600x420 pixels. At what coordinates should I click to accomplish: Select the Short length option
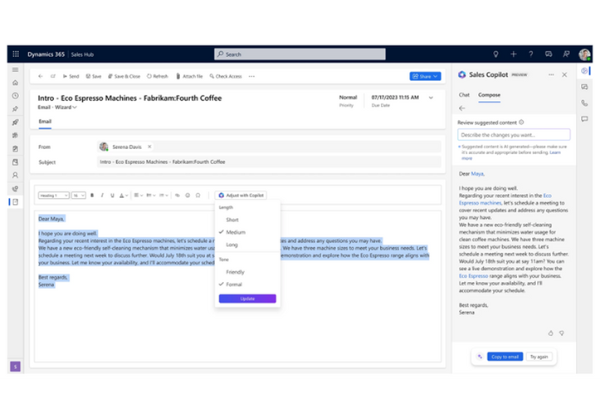(x=232, y=219)
